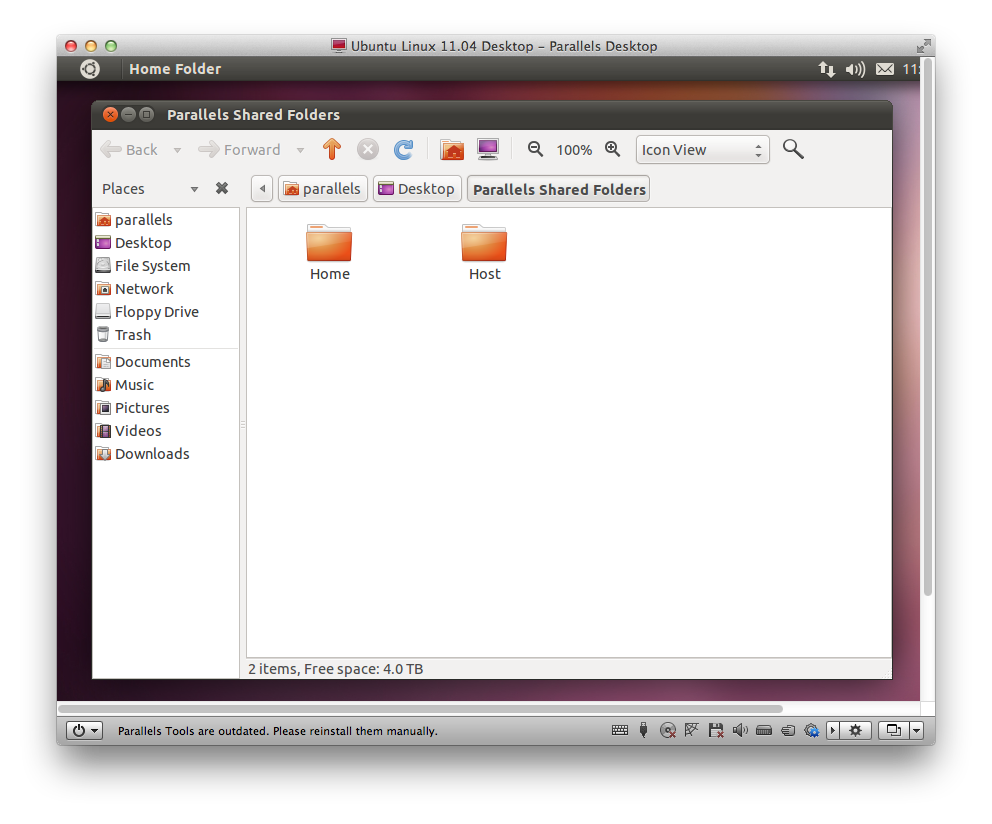Close the Places sidebar pane
This screenshot has width=992, height=824.
pyautogui.click(x=221, y=188)
